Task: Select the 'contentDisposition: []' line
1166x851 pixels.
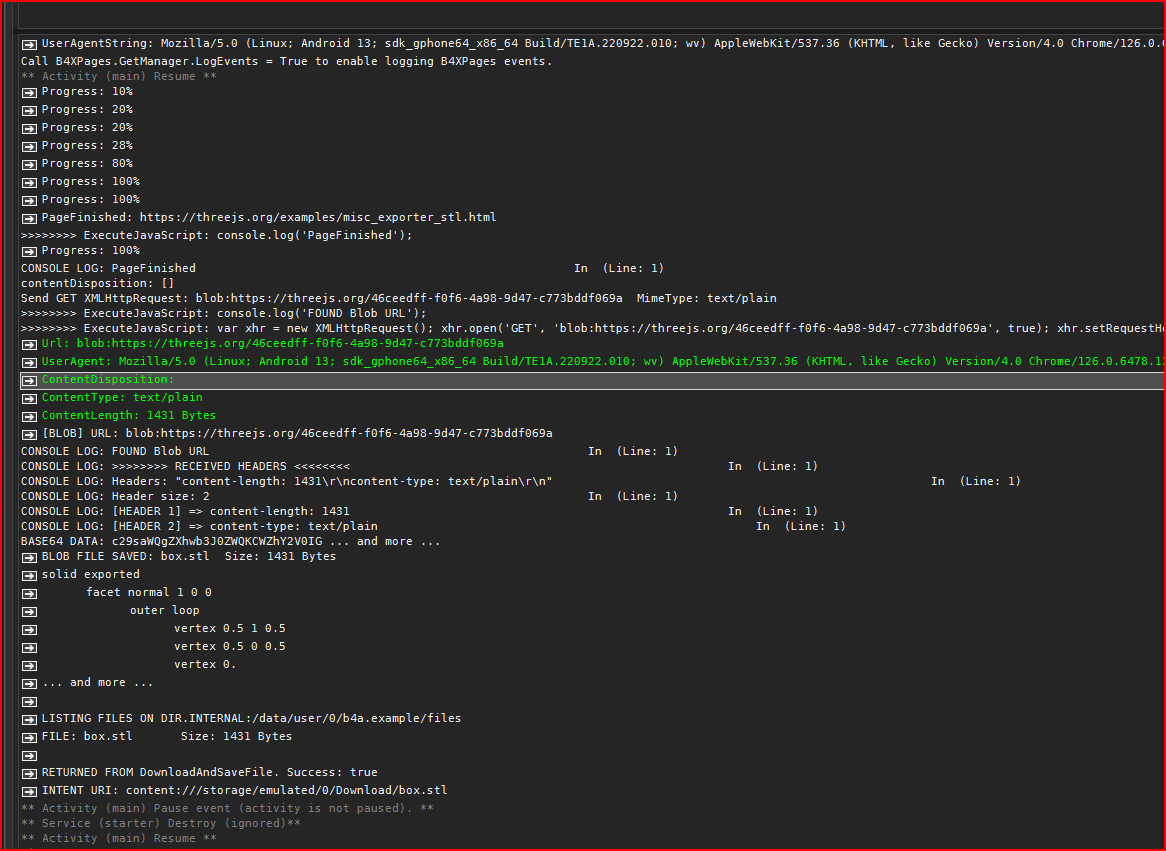Action: (x=97, y=283)
